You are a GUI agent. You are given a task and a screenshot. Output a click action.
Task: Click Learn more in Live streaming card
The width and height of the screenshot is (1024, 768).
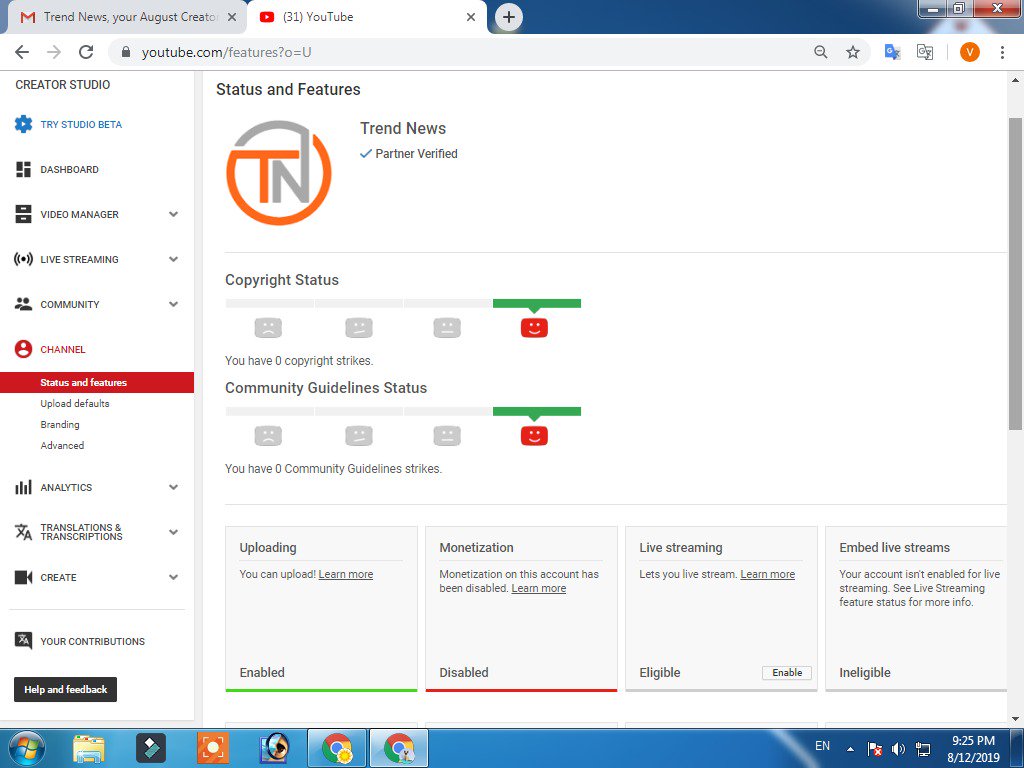pyautogui.click(x=767, y=574)
